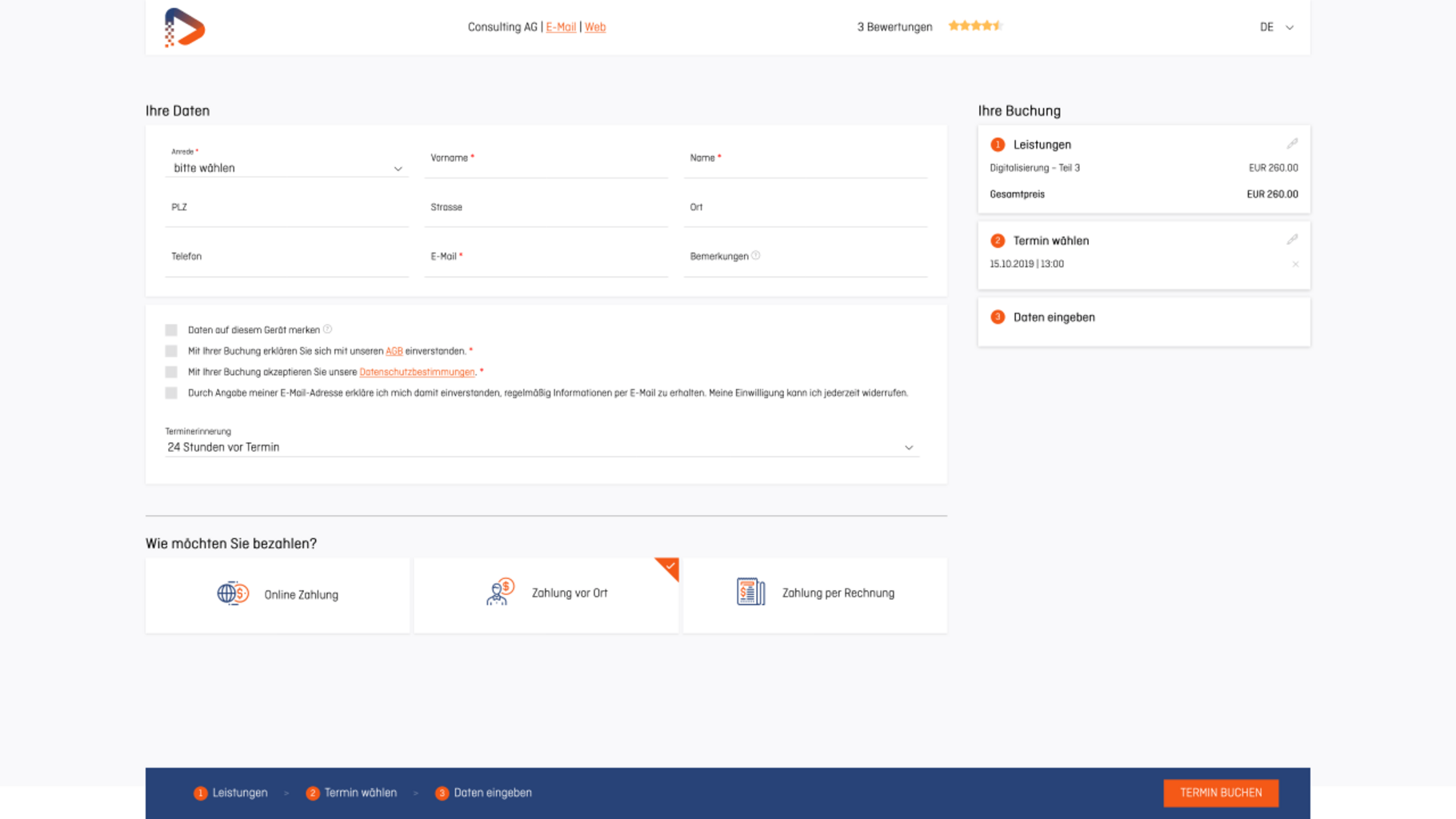Click the company logo icon
1456x819 pixels.
[185, 28]
